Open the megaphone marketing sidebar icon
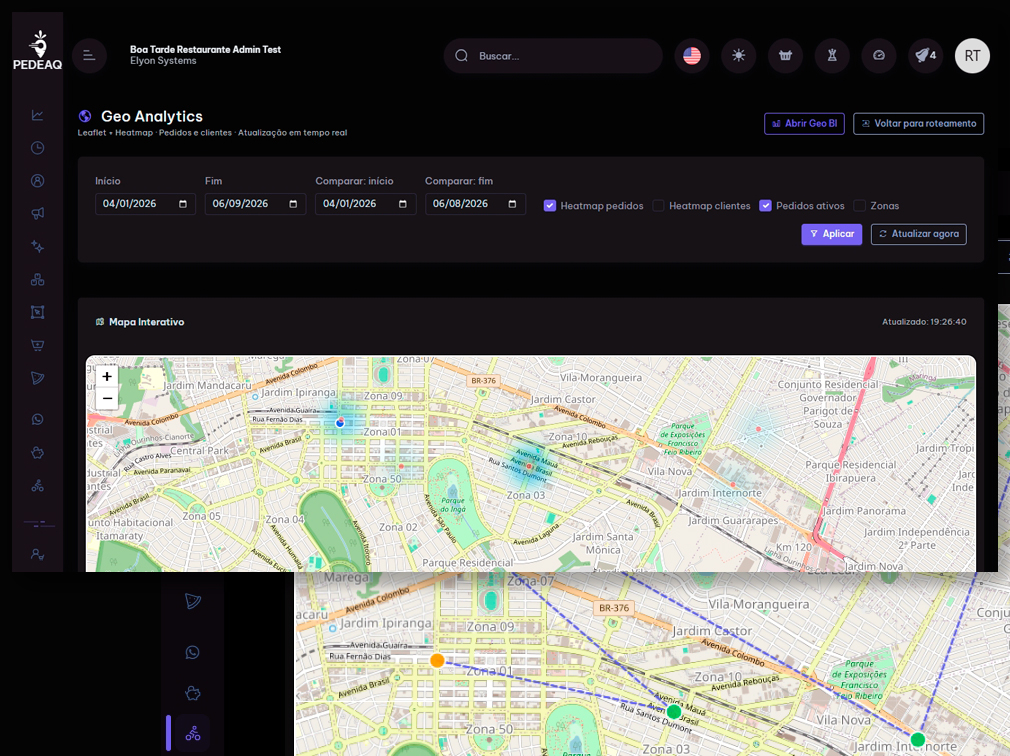The width and height of the screenshot is (1010, 756). [37, 214]
